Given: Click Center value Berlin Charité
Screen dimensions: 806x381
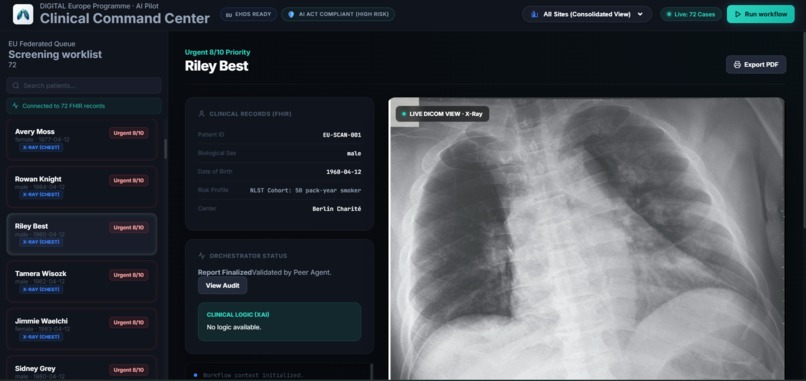Looking at the screenshot, I should tap(336, 209).
